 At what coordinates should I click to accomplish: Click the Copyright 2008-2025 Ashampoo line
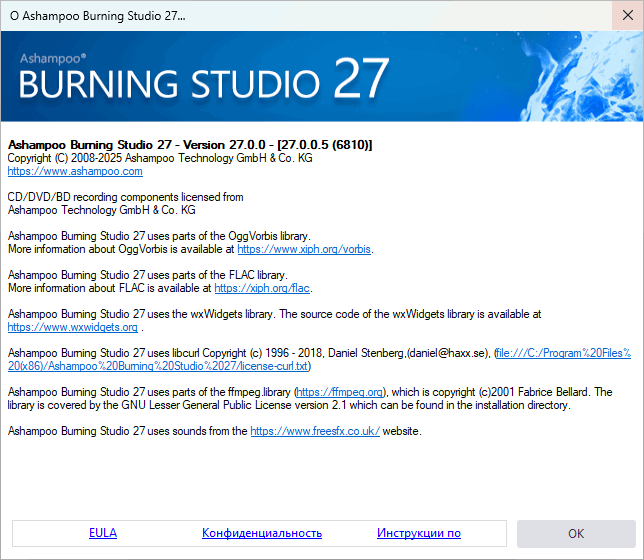click(x=160, y=158)
